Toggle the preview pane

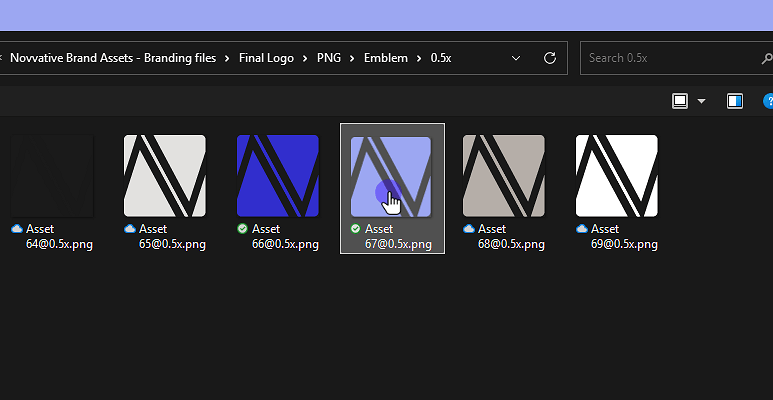[735, 101]
